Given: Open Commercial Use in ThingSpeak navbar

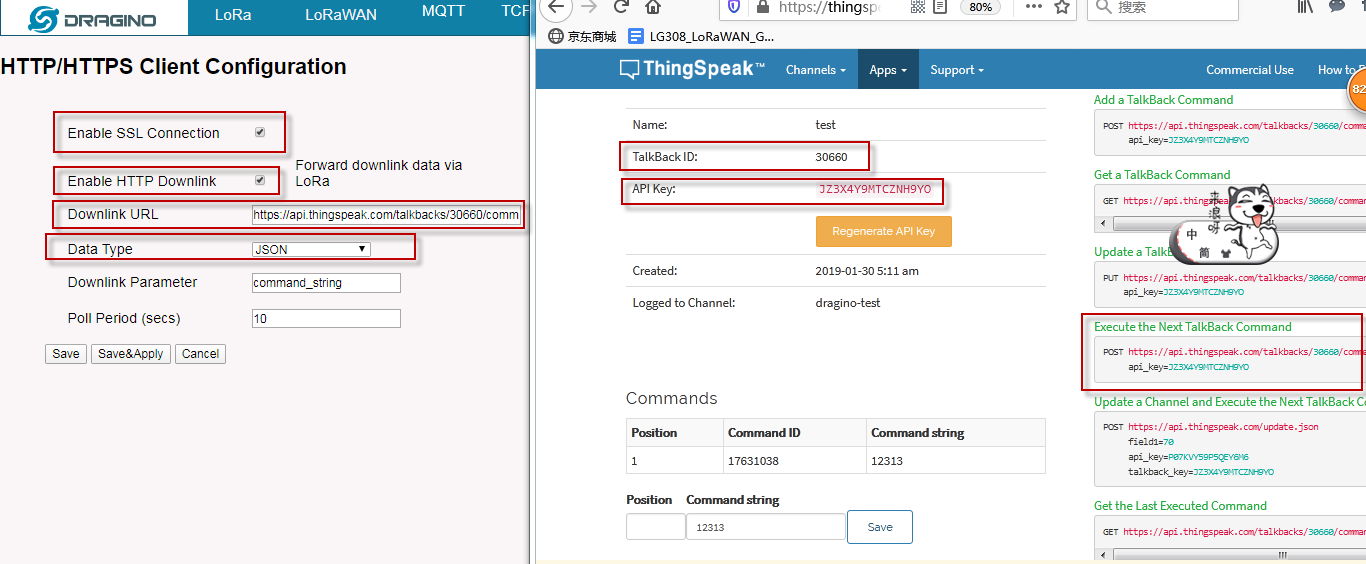Looking at the screenshot, I should tap(1250, 70).
